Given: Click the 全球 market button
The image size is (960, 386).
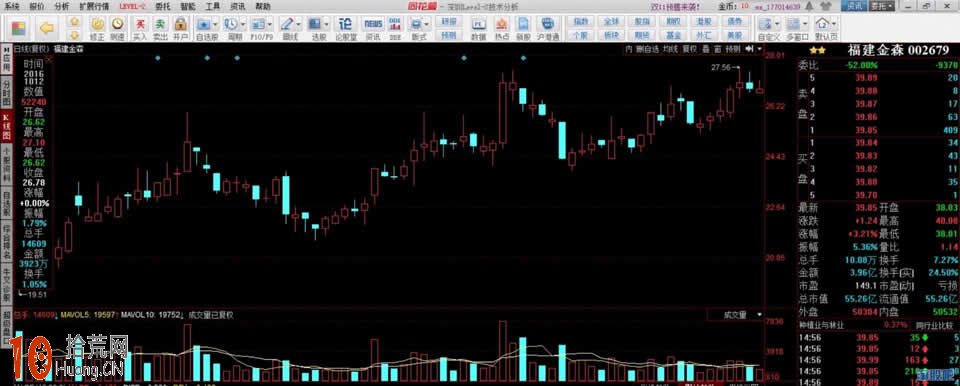Looking at the screenshot, I should point(611,20).
